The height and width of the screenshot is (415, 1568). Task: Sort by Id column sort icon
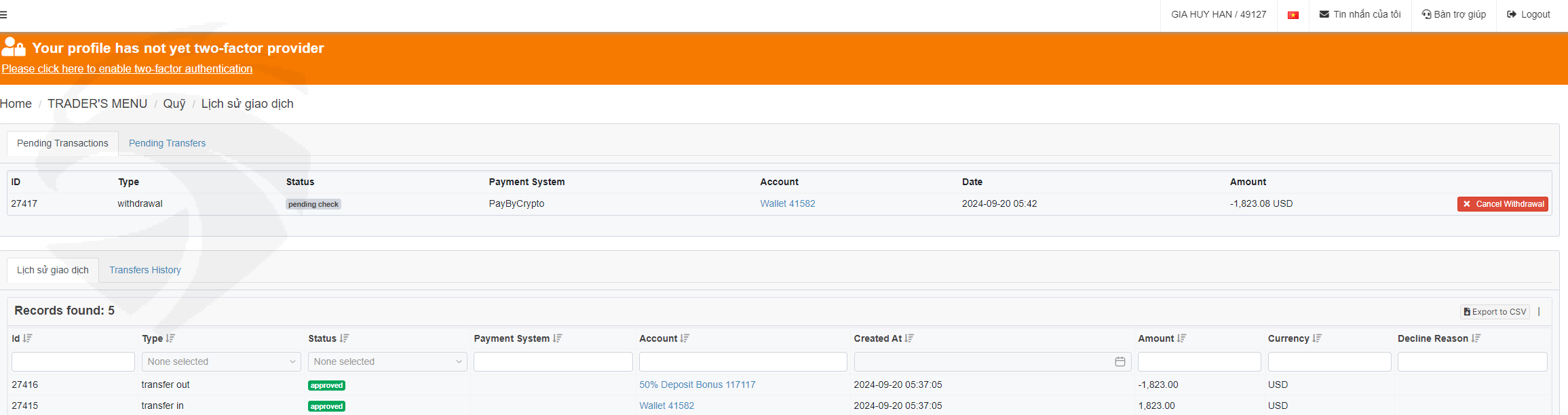[x=28, y=338]
